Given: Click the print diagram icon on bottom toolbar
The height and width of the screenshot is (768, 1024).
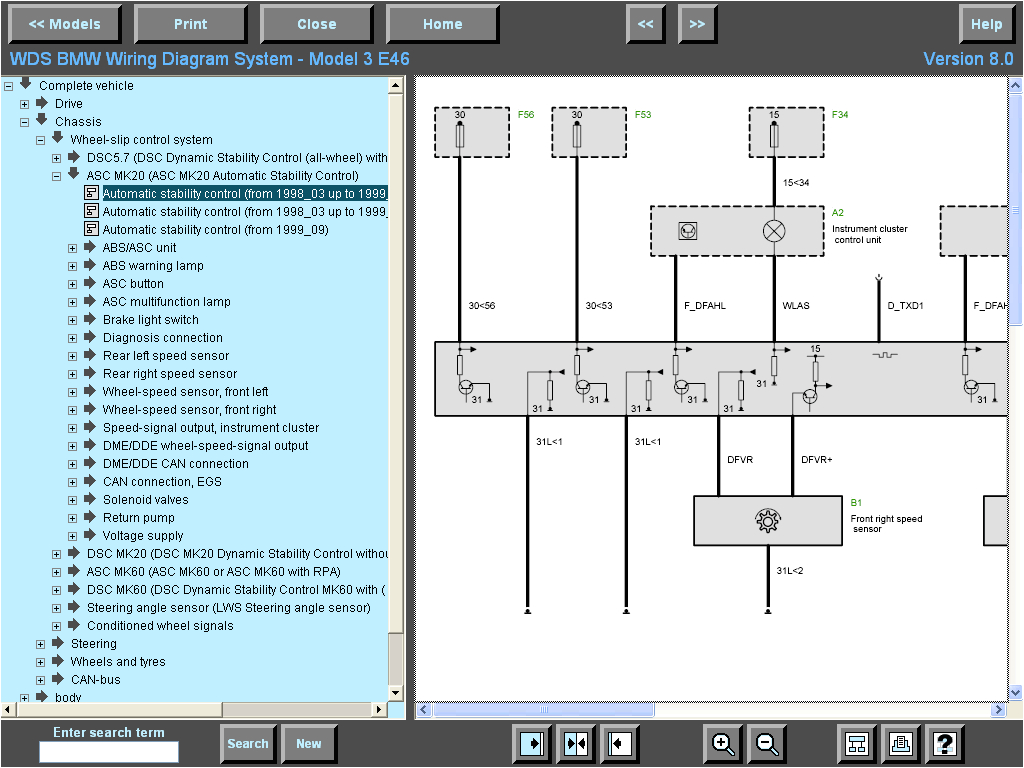Looking at the screenshot, I should [x=898, y=744].
